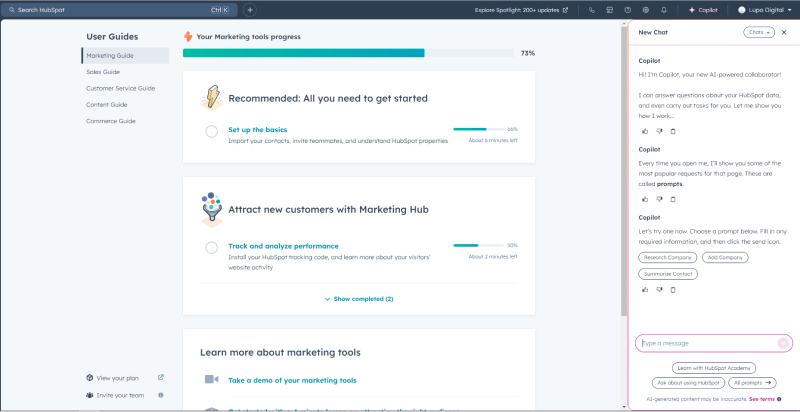Screen dimensions: 800x412
Task: Click Track and analyze 50% progress bar
Action: point(479,245)
